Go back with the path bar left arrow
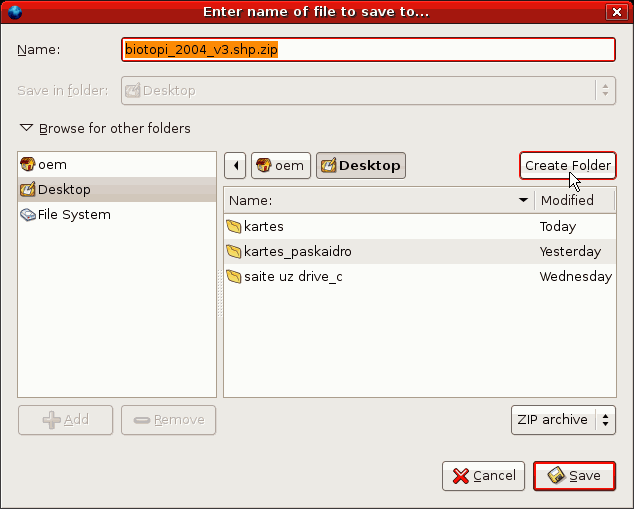634x509 pixels. 235,165
